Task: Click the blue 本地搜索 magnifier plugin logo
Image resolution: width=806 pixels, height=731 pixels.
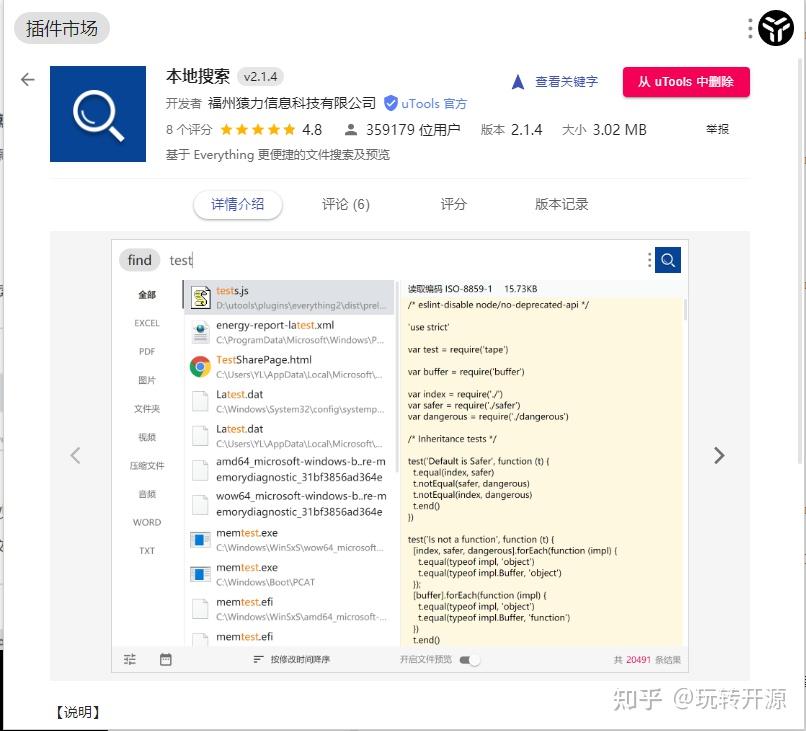Action: 98,113
